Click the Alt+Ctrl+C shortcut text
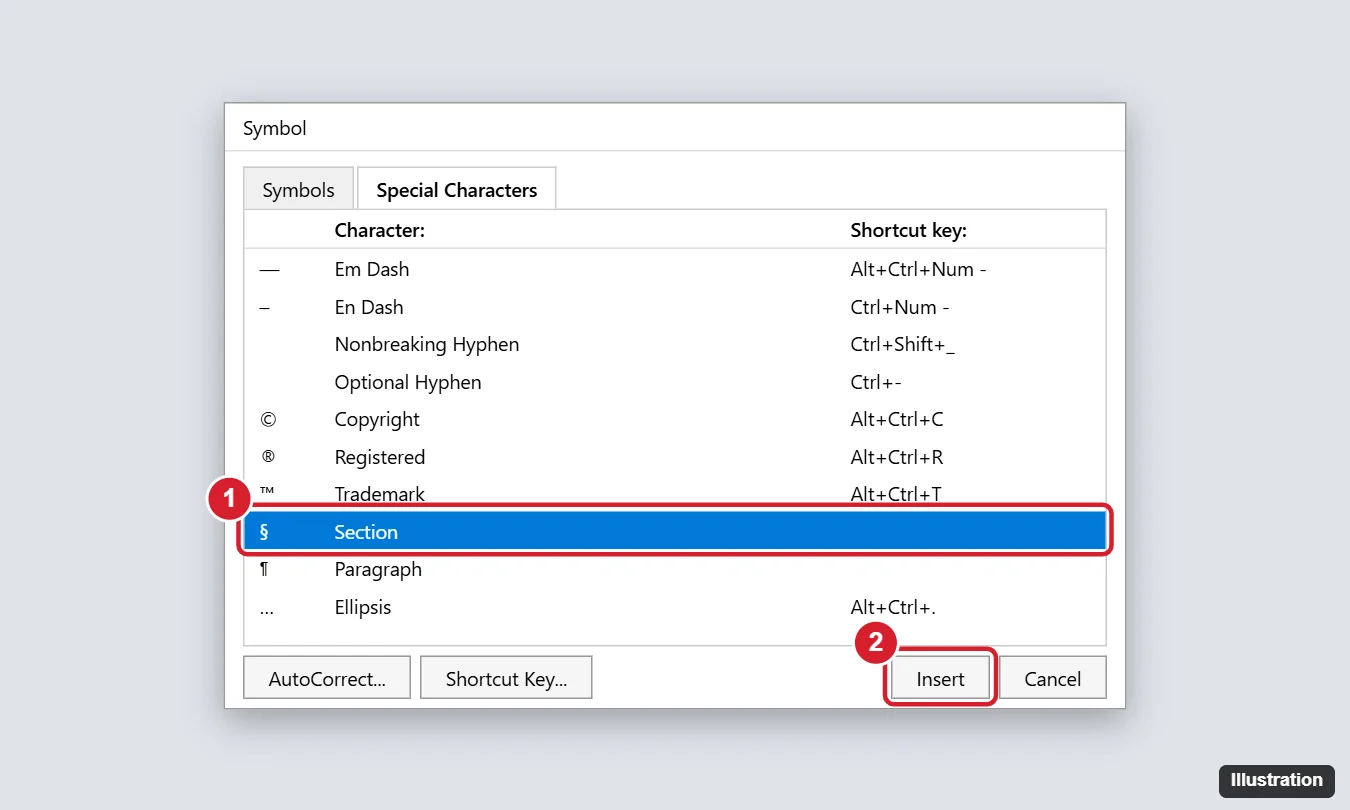The image size is (1350, 810). coord(897,420)
